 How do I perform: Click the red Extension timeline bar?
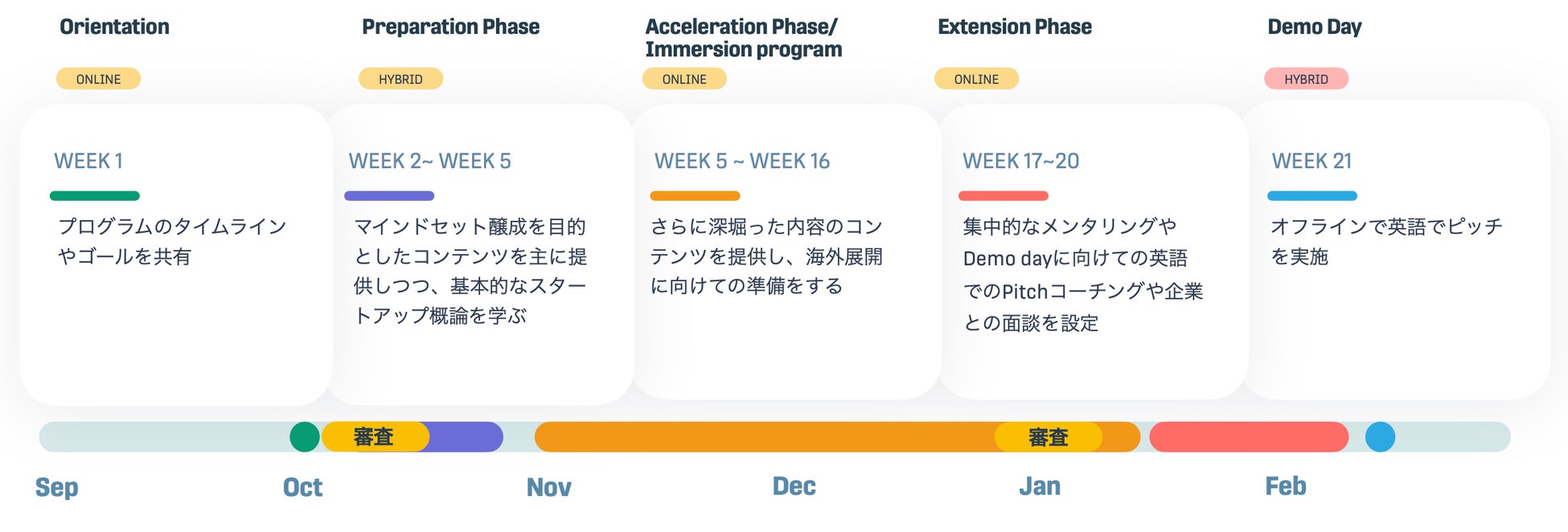pos(1248,437)
